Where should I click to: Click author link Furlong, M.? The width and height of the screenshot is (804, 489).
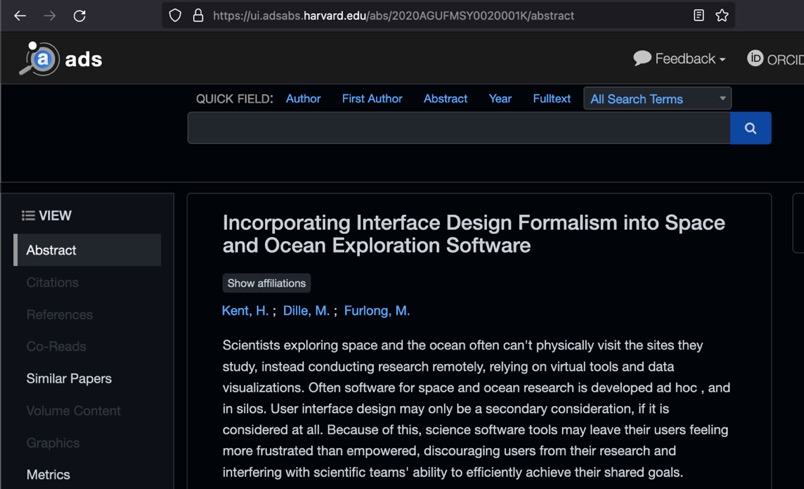(377, 311)
